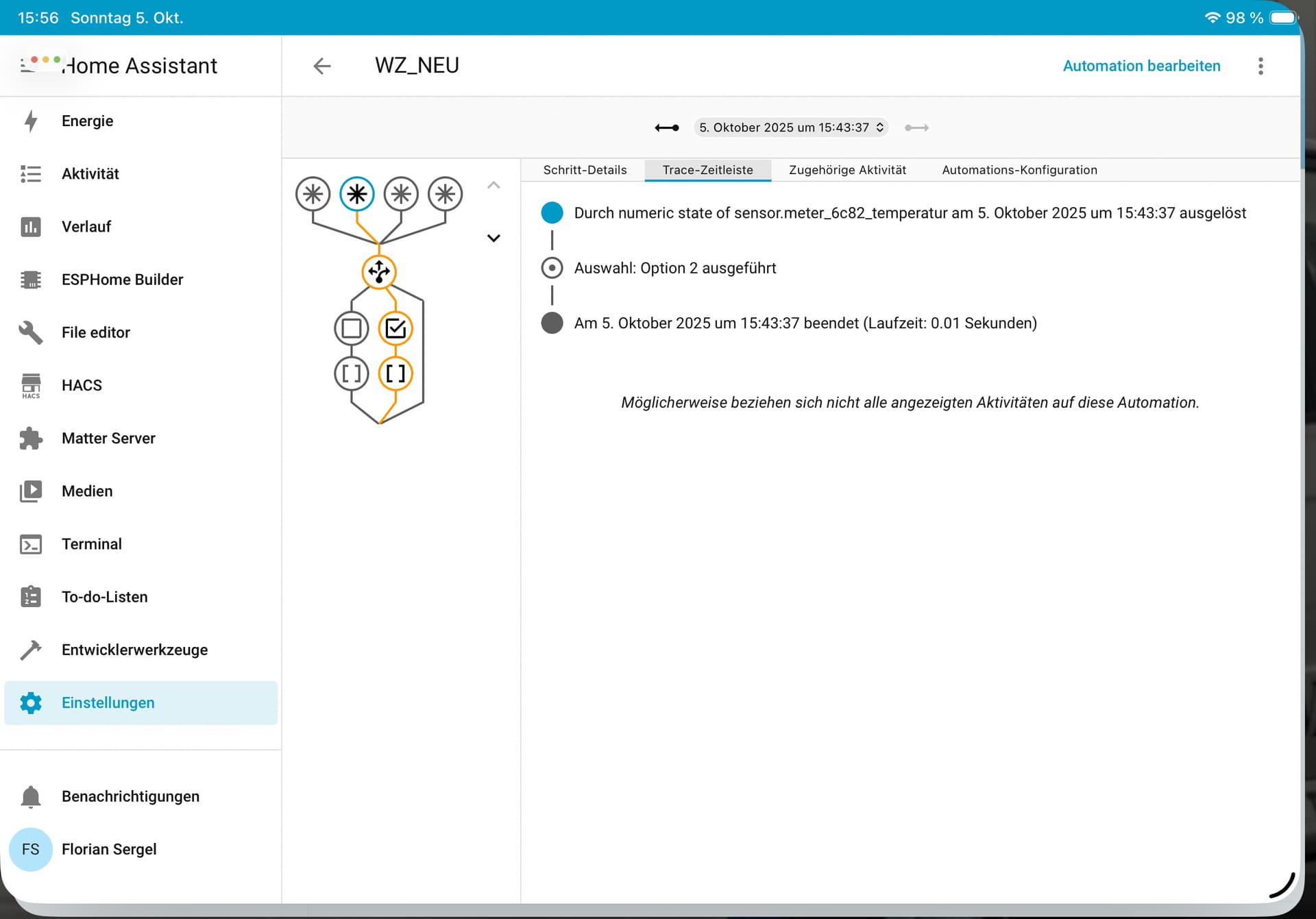Open ESPHome Builder in sidebar
The height and width of the screenshot is (919, 1316).
pos(122,280)
